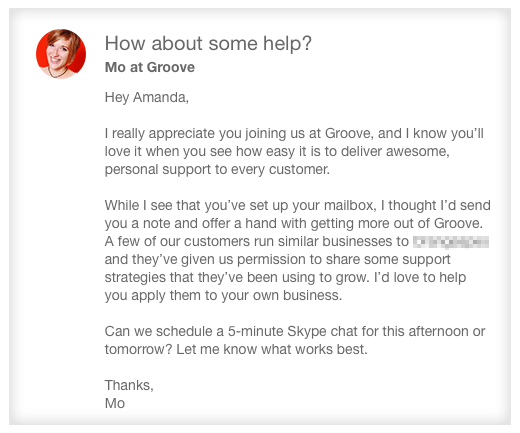The image size is (520, 433).
Task: Click 'Let me know what works best' sentence
Action: coord(271,349)
